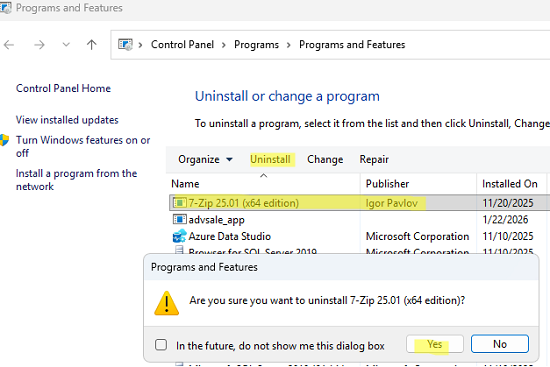Go up one level with the up arrow
Image resolution: width=550 pixels, height=367 pixels.
coord(92,45)
